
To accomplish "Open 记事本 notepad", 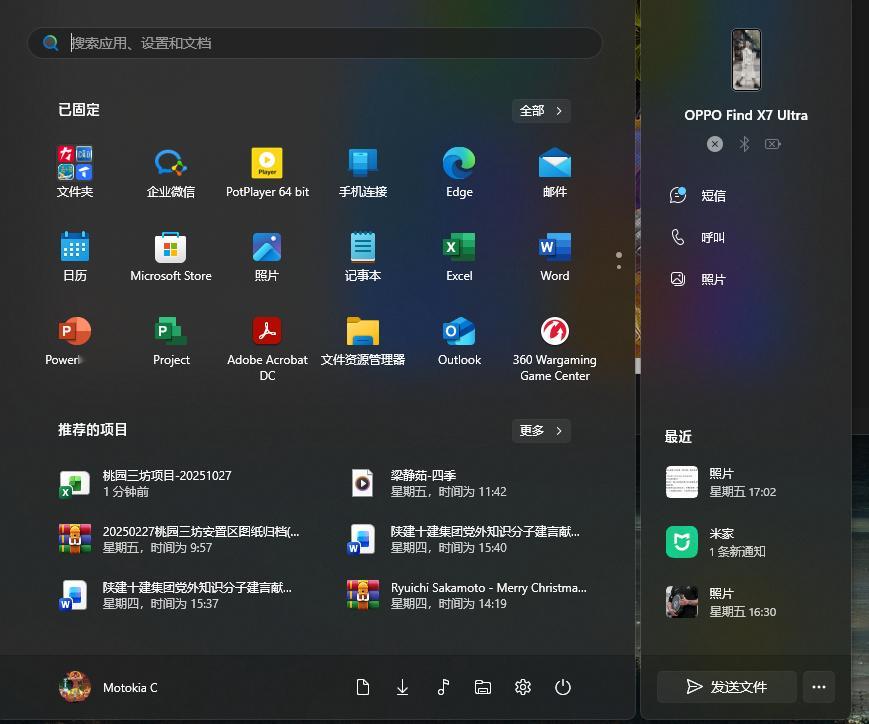I will pos(363,256).
